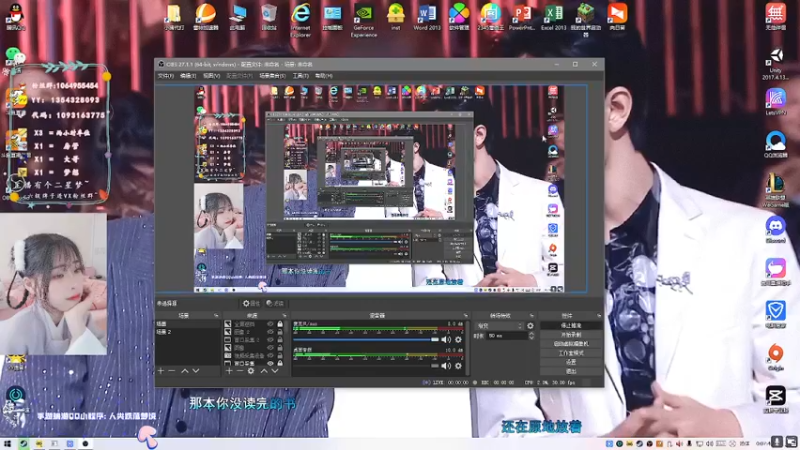Undock the 场景 panel with its header icon
This screenshot has width=800, height=450.
[216, 316]
